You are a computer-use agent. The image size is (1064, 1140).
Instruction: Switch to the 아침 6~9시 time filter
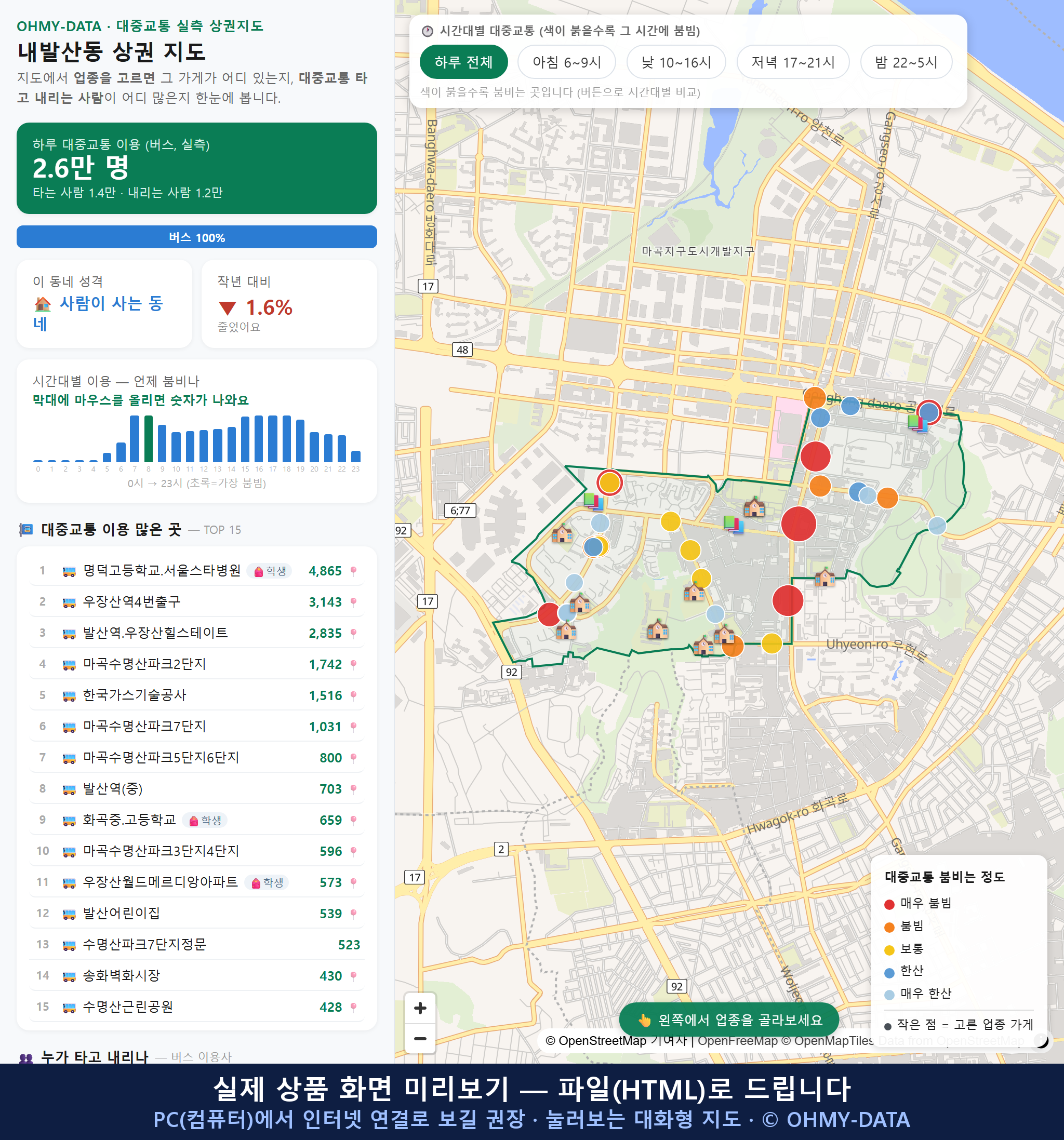point(567,62)
